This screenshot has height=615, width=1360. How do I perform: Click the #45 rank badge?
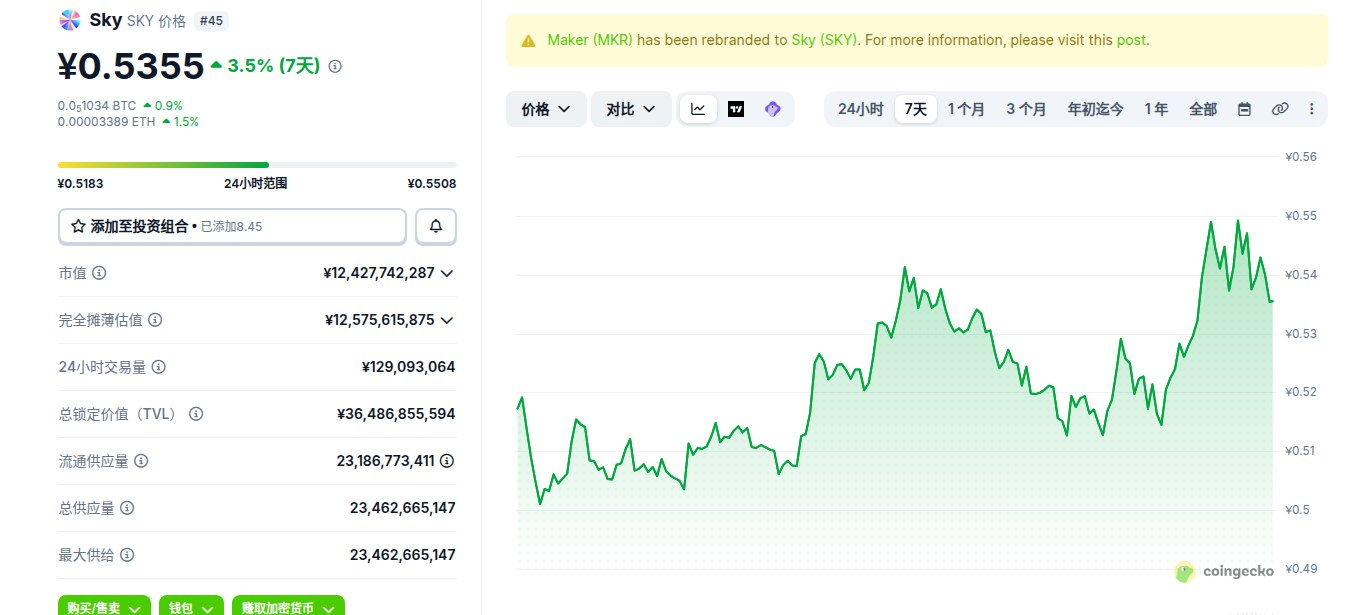[210, 20]
